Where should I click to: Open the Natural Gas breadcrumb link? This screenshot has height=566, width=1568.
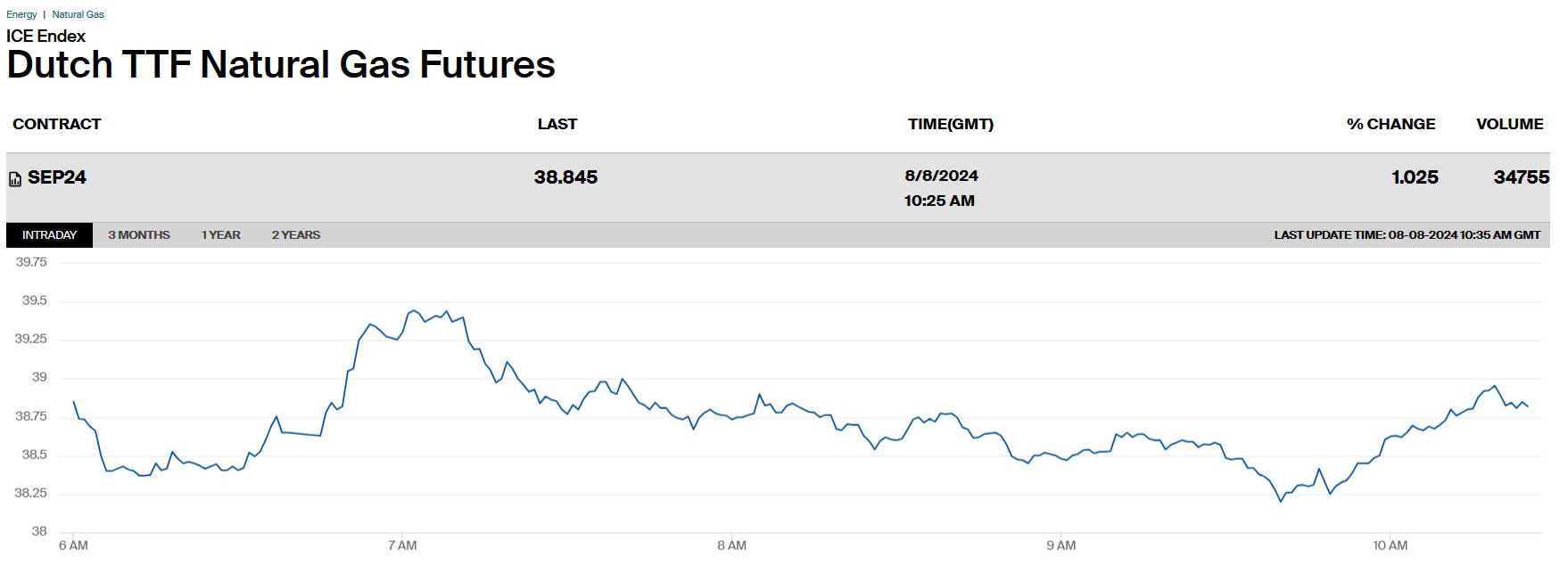click(78, 14)
